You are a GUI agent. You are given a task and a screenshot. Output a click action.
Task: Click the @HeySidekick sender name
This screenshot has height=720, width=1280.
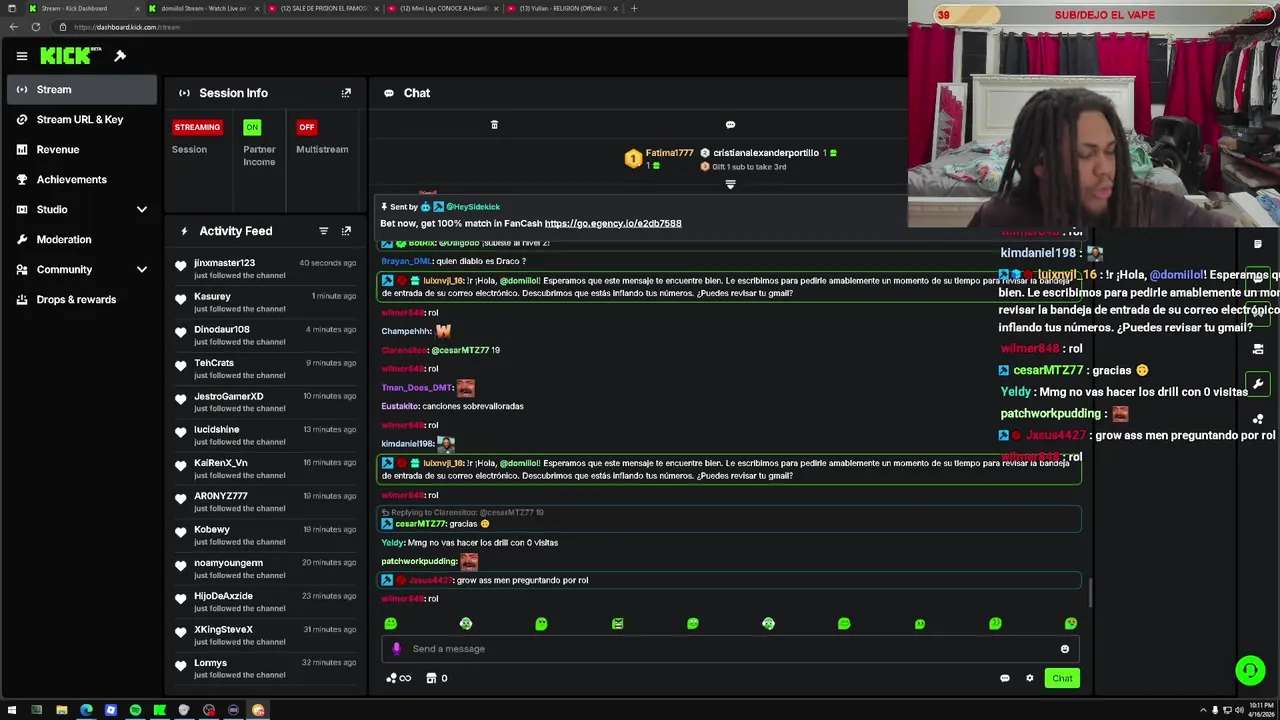[473, 207]
